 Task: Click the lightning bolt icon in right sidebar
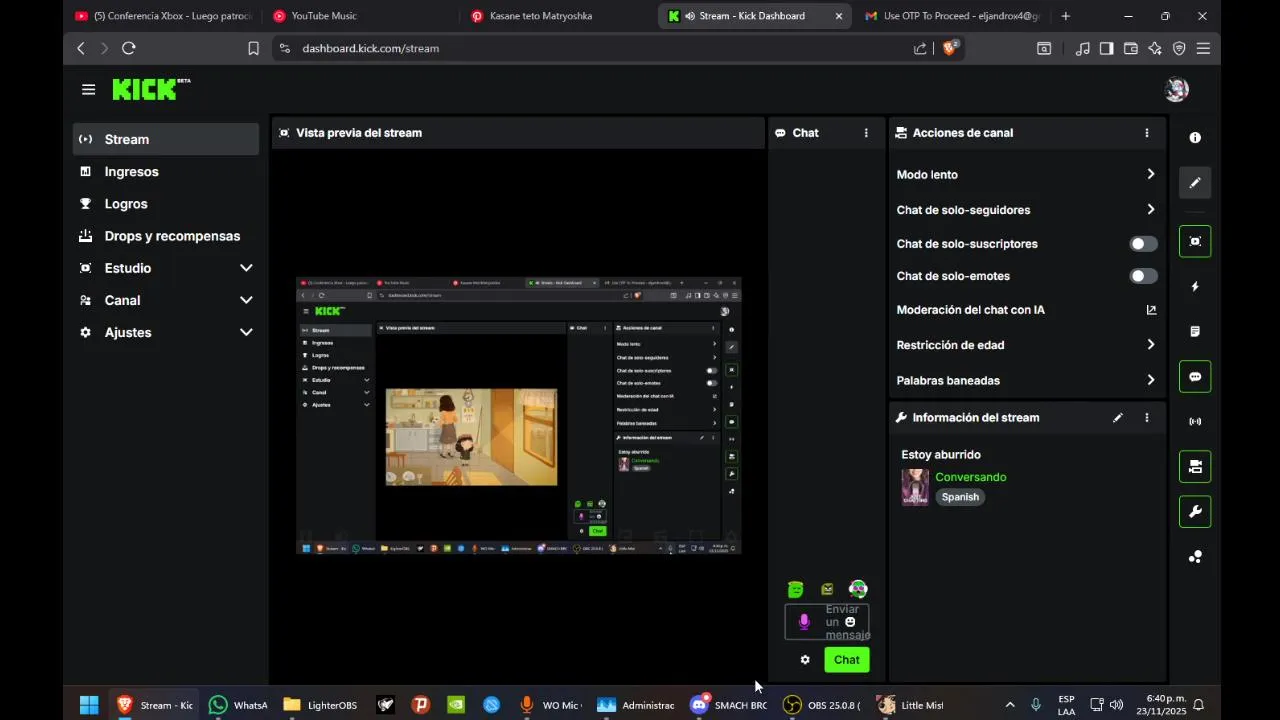[x=1195, y=287]
